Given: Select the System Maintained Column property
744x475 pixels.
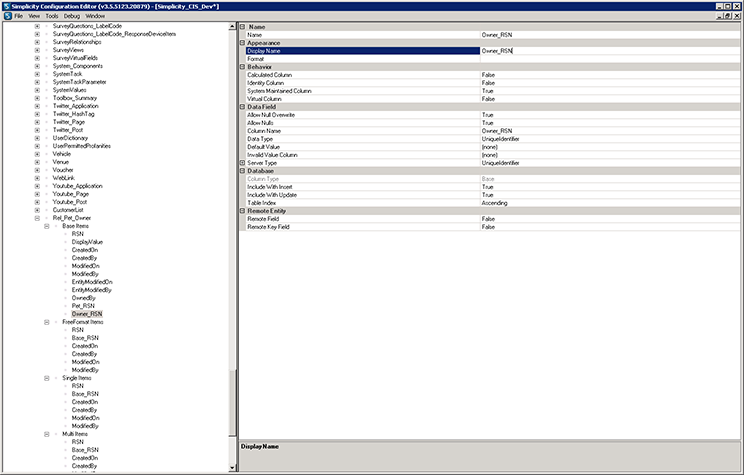Looking at the screenshot, I should tap(493, 91).
